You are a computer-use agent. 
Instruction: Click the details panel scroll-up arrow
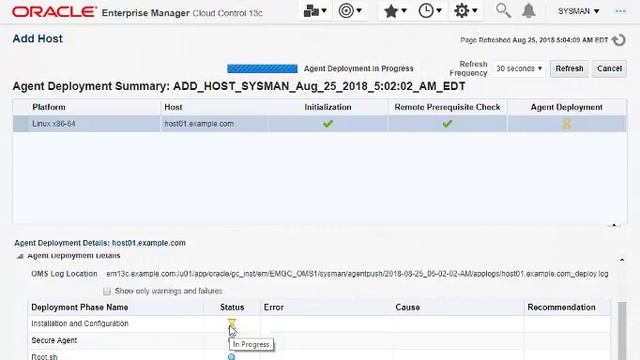pos(622,260)
